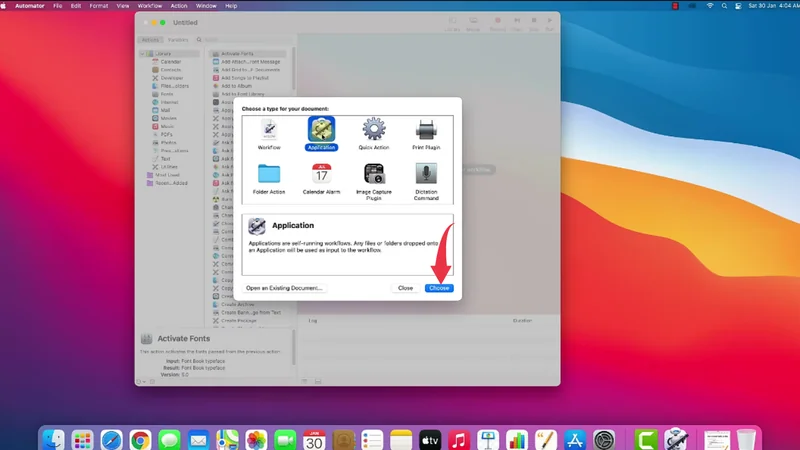Pick the Image Capture Plugin icon
The image size is (800, 450).
(374, 176)
